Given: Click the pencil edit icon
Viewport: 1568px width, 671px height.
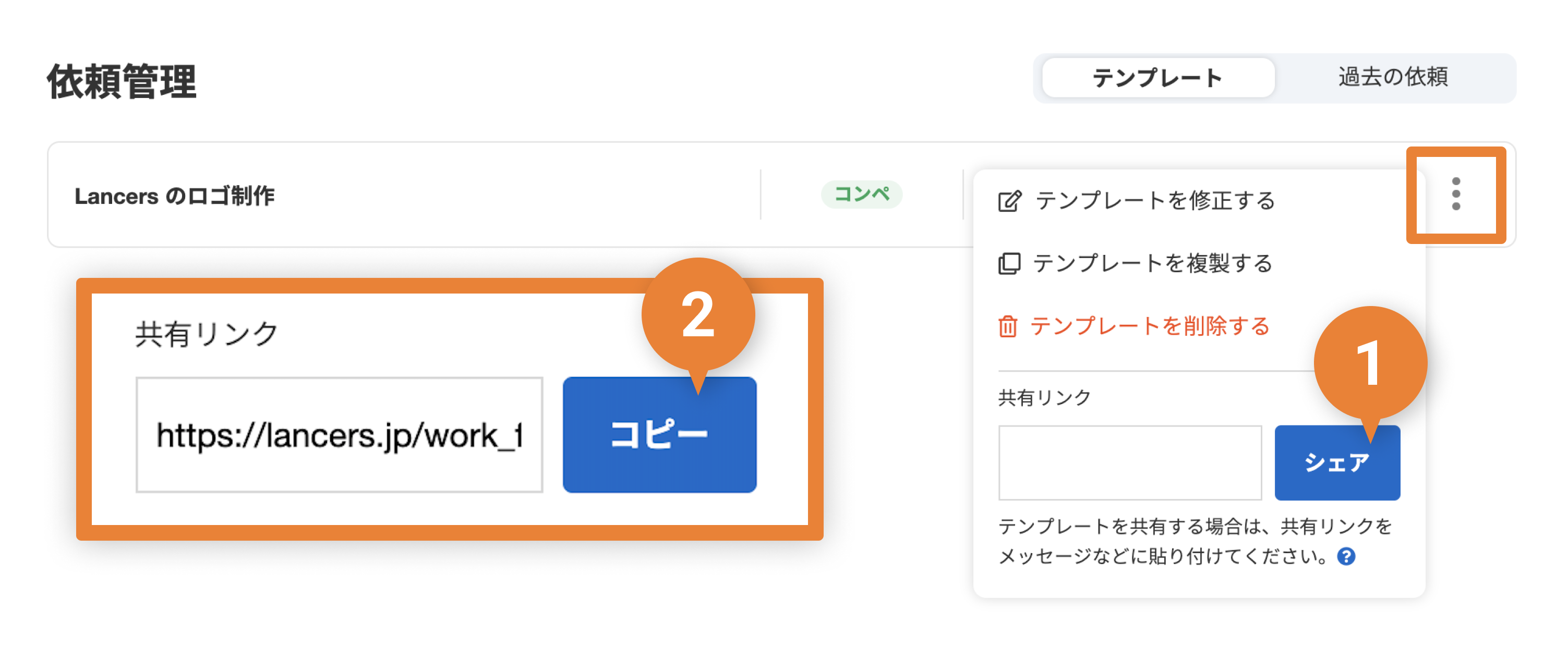Looking at the screenshot, I should (1009, 201).
